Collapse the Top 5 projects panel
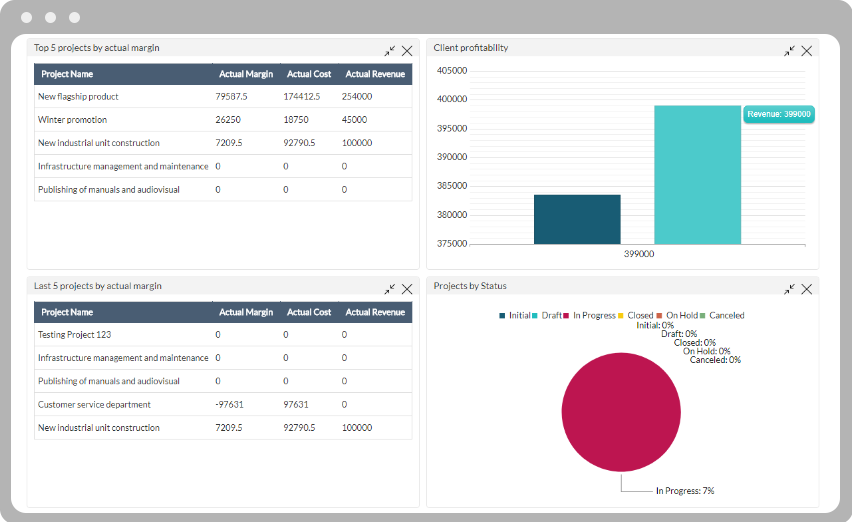This screenshot has height=522, width=852. (390, 50)
